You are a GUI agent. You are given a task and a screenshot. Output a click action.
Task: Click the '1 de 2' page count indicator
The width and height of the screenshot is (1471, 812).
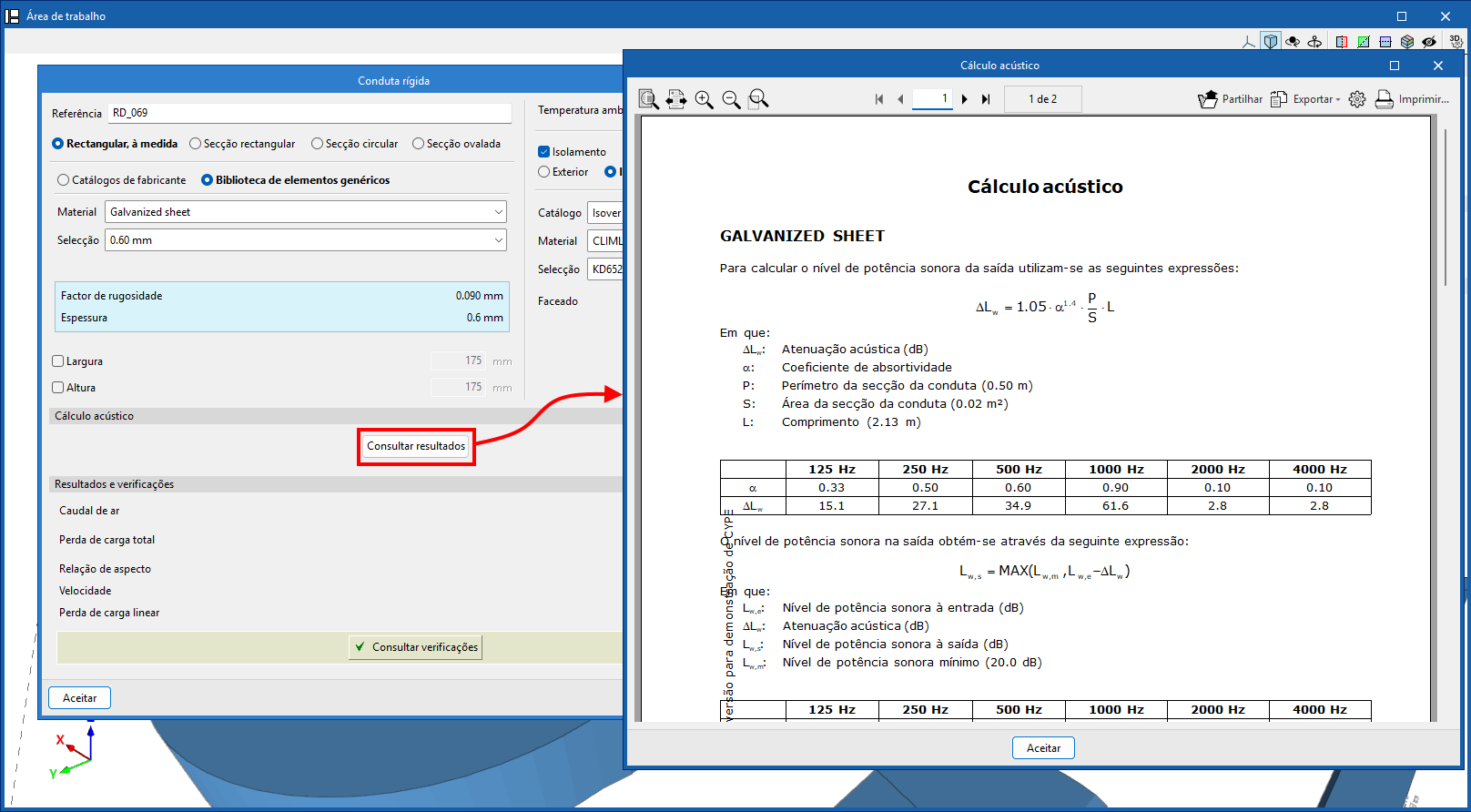point(1043,99)
